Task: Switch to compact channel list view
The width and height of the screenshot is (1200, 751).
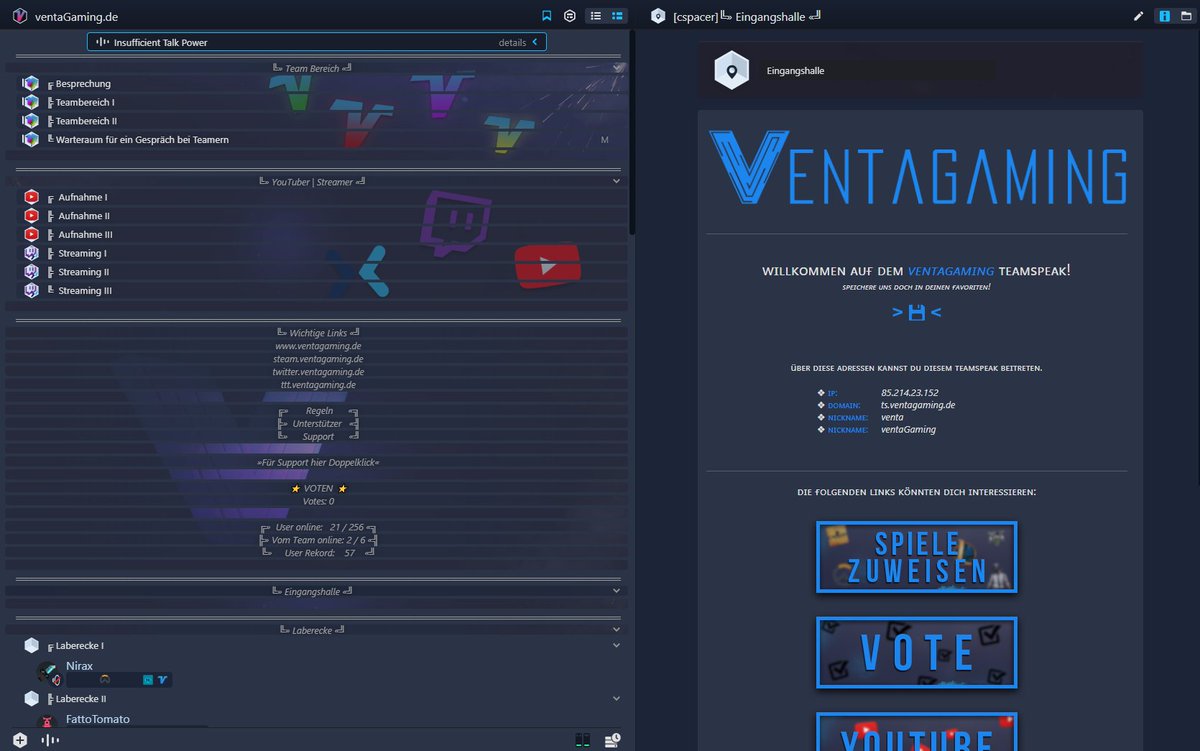Action: [x=595, y=16]
